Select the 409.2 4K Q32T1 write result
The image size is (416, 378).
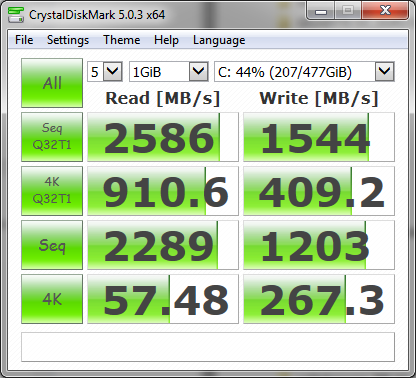click(x=319, y=191)
